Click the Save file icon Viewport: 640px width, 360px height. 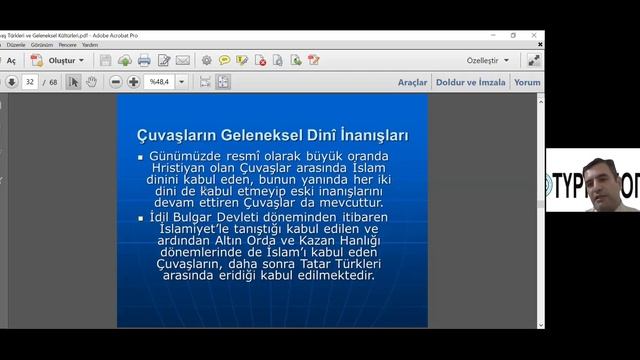click(105, 60)
